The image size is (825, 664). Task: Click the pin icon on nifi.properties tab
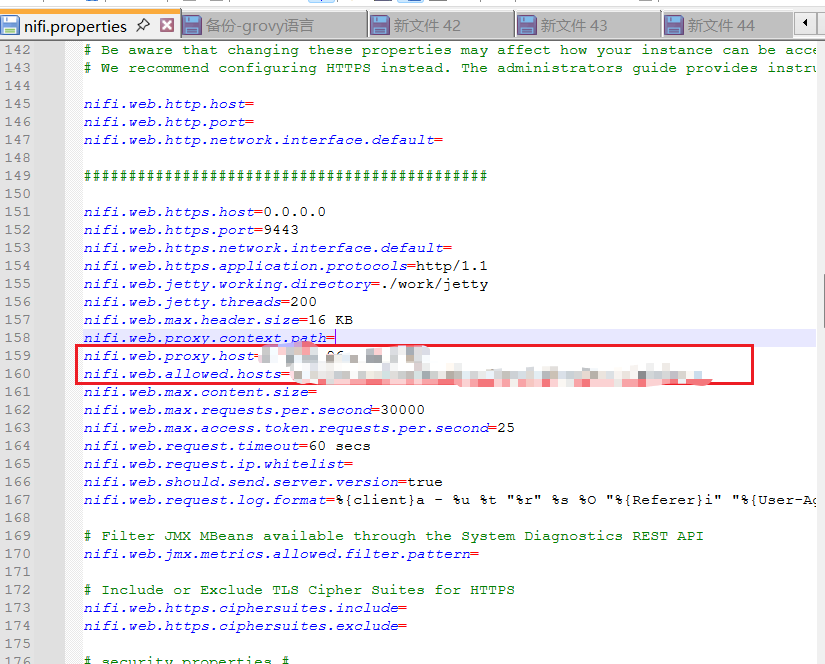click(x=143, y=25)
